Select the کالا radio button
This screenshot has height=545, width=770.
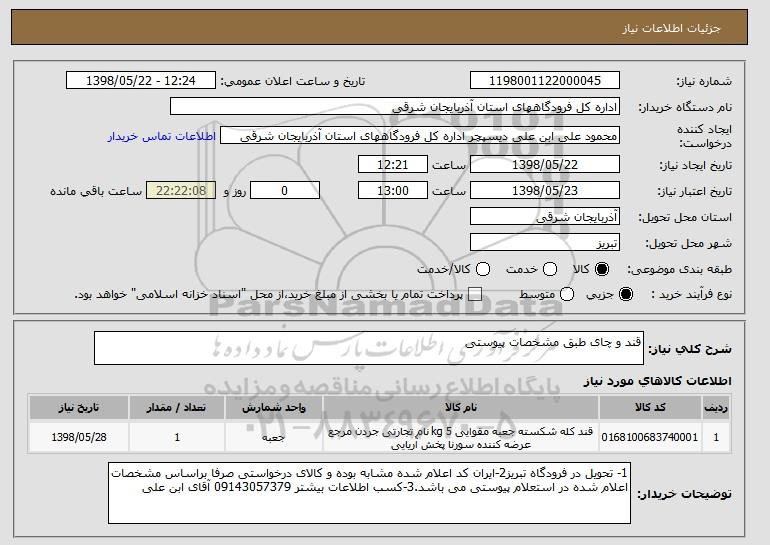pyautogui.click(x=602, y=269)
